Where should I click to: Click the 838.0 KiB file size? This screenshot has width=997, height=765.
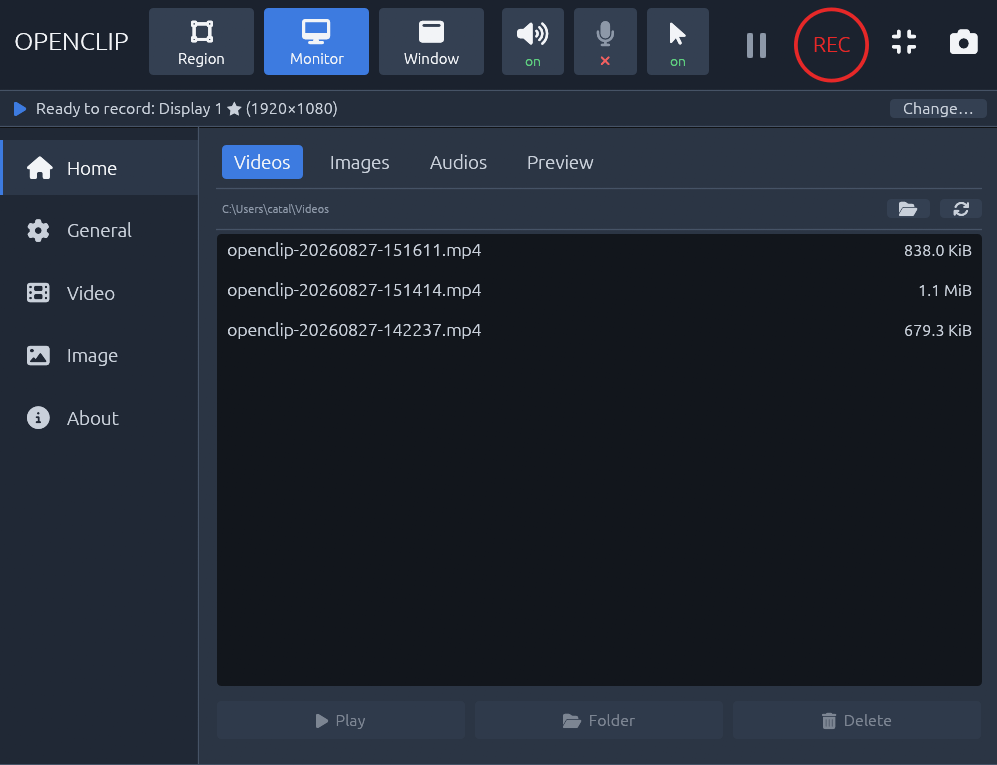pos(937,251)
